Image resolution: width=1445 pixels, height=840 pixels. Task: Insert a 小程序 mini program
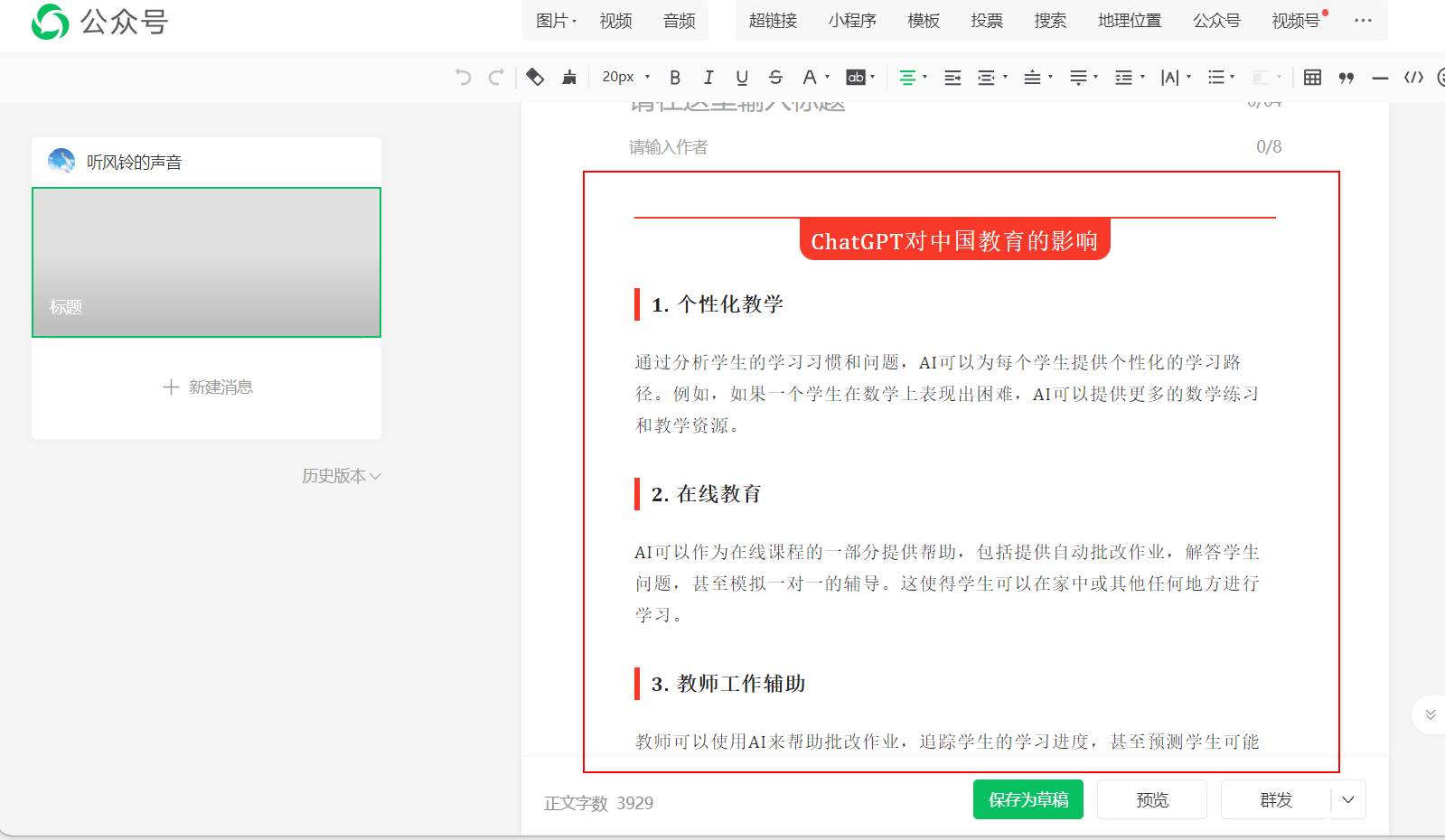click(x=852, y=21)
